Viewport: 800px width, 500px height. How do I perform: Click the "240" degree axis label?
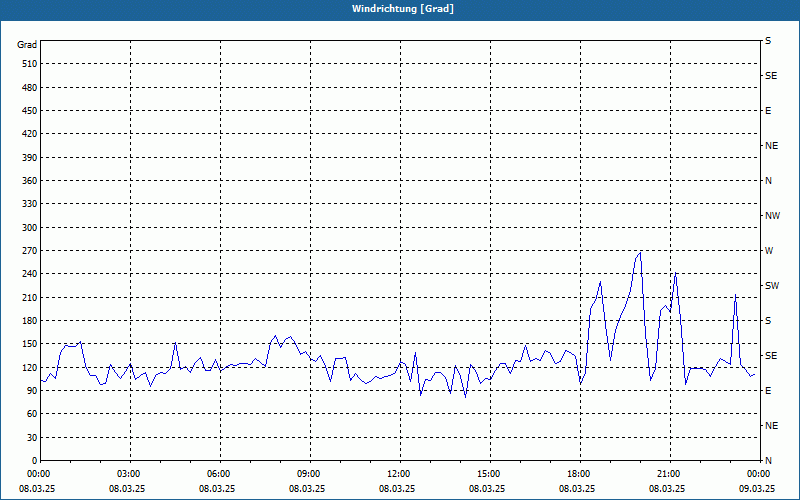pos(30,274)
